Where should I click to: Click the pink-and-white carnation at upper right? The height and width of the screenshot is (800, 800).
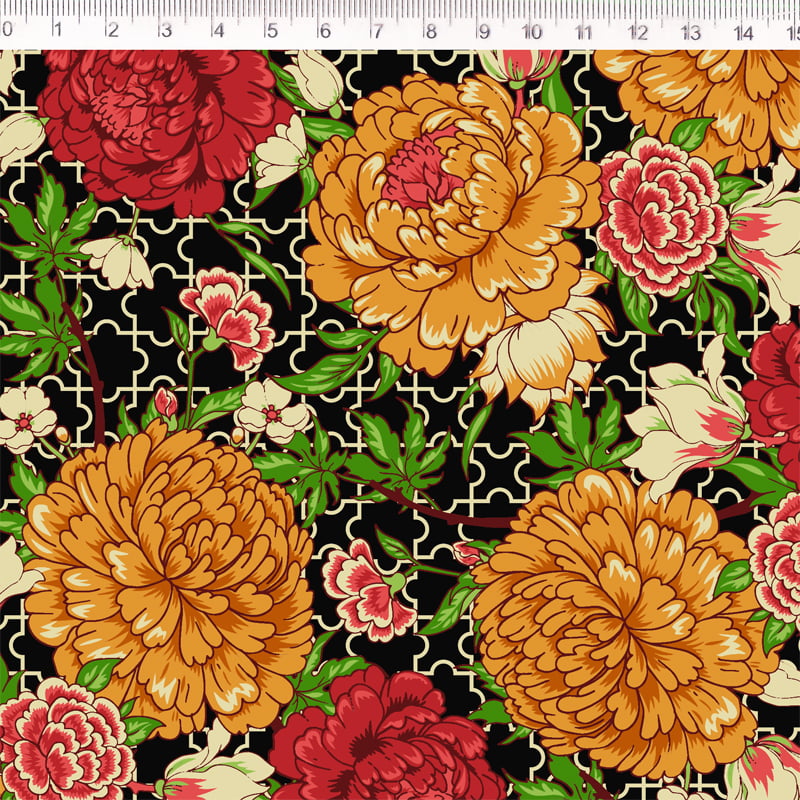click(x=660, y=215)
